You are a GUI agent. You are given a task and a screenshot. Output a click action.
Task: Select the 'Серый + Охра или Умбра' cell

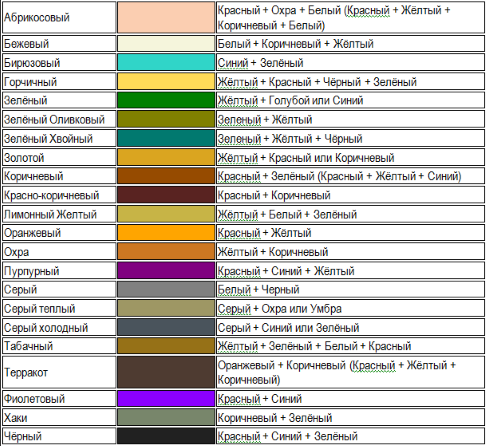pyautogui.click(x=350, y=308)
